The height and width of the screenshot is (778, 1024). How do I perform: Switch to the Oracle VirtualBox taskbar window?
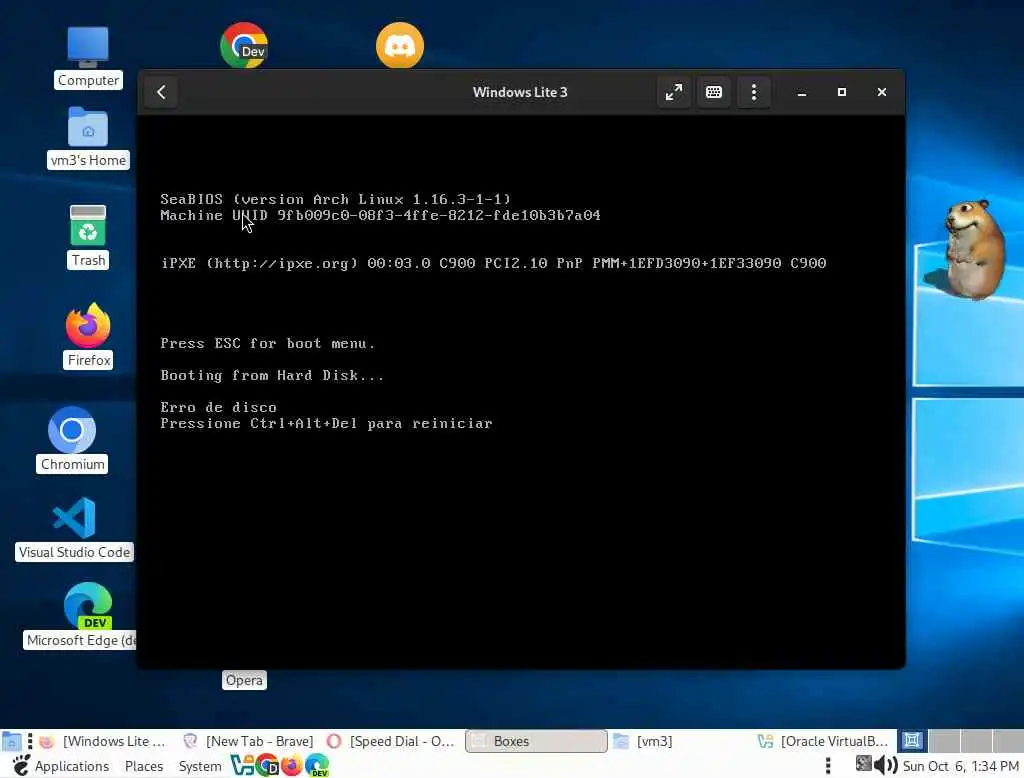pyautogui.click(x=823, y=741)
